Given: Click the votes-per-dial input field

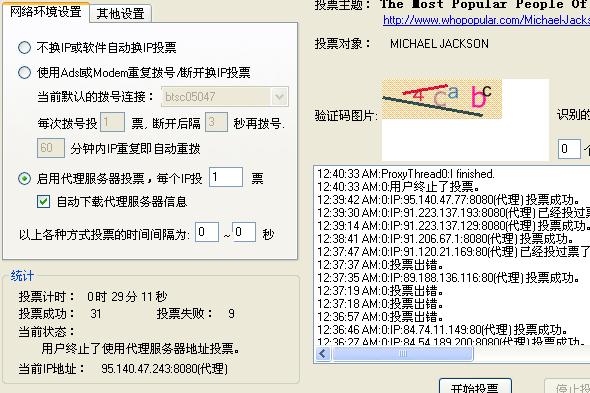Looking at the screenshot, I should (x=112, y=122).
